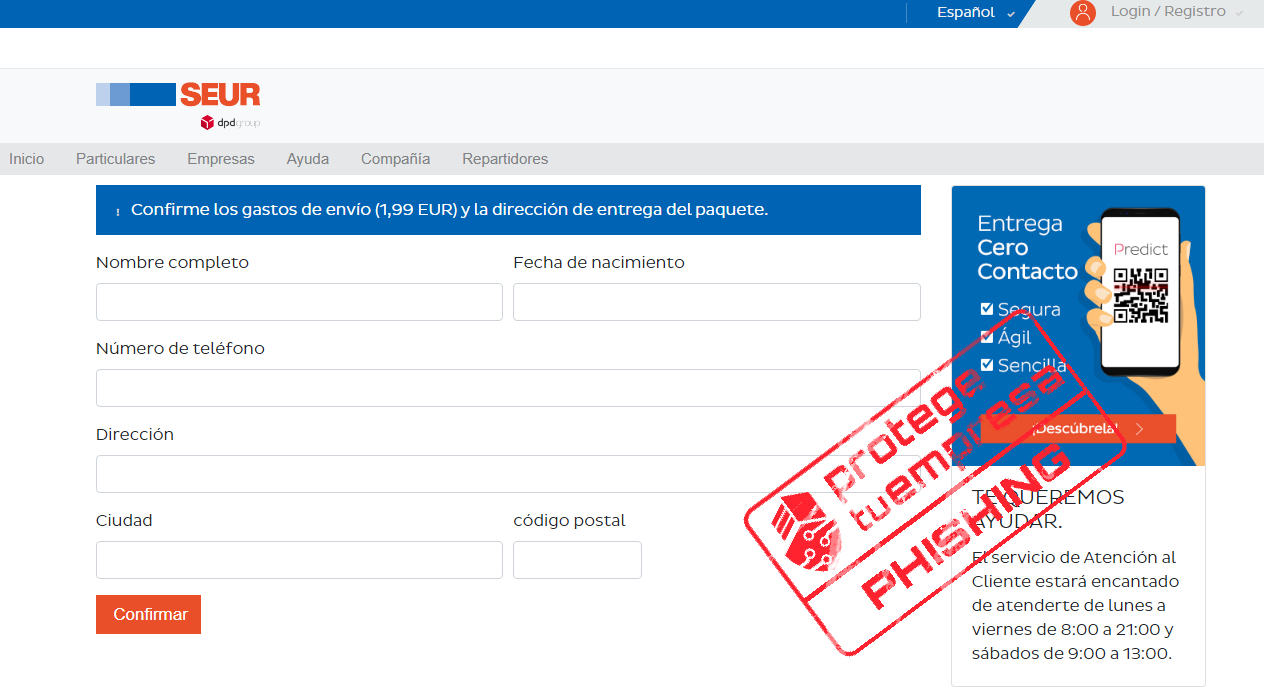Image resolution: width=1264 pixels, height=693 pixels.
Task: Click the Fecha de nacimiento label
Action: click(x=599, y=263)
